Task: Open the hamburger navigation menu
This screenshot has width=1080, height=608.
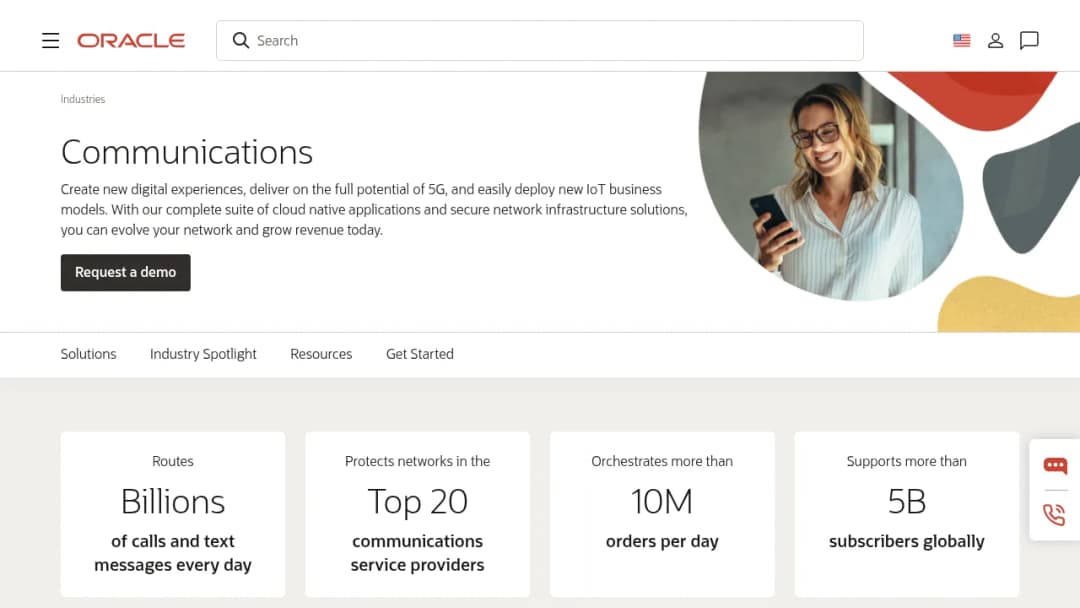Action: point(50,41)
